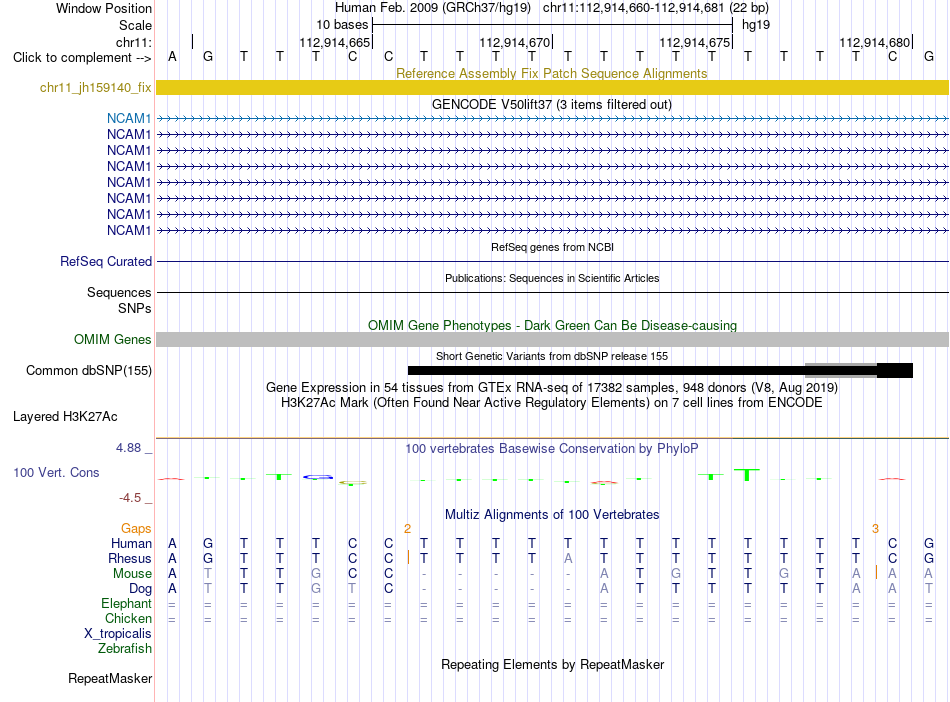Click the Layered H3K27Ac track label
Viewport: 950px width, 702px height.
65,417
